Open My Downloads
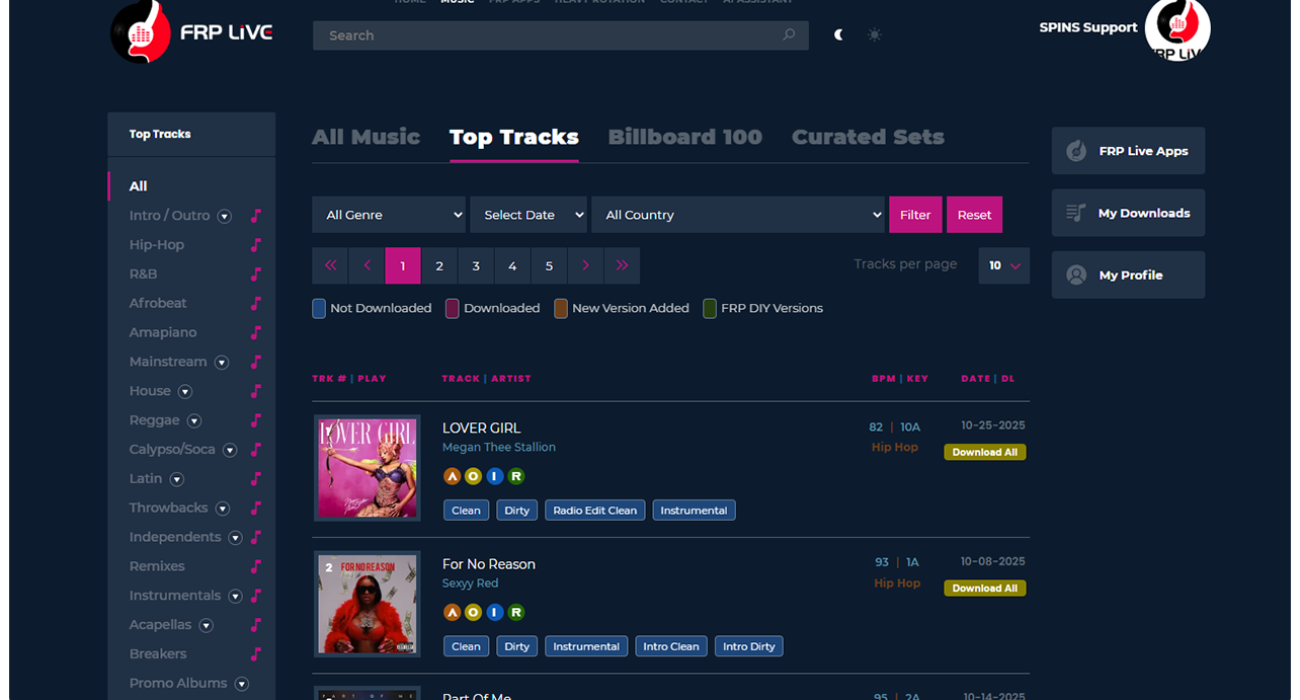This screenshot has width=1300, height=700. pos(1128,213)
